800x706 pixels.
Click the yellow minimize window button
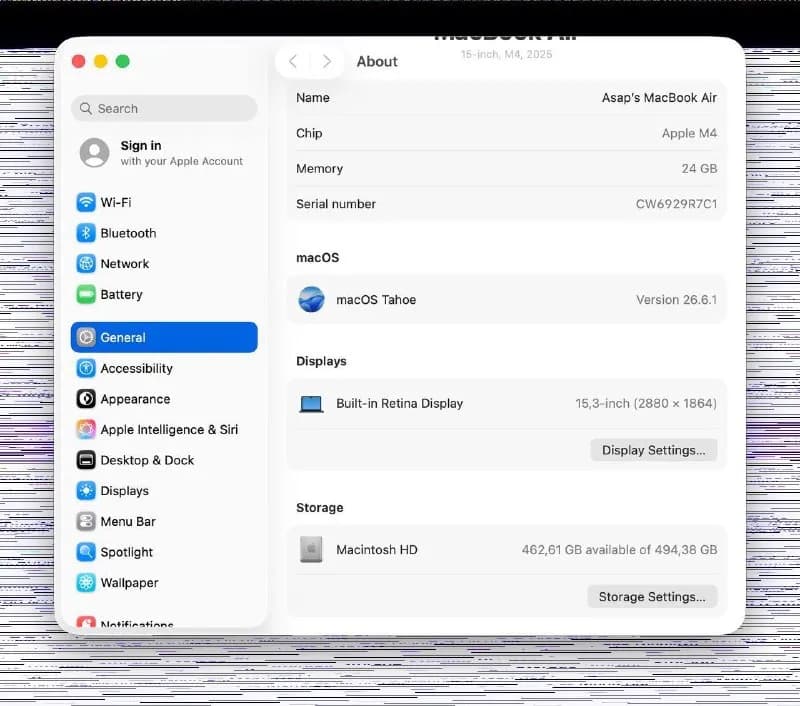pos(101,62)
